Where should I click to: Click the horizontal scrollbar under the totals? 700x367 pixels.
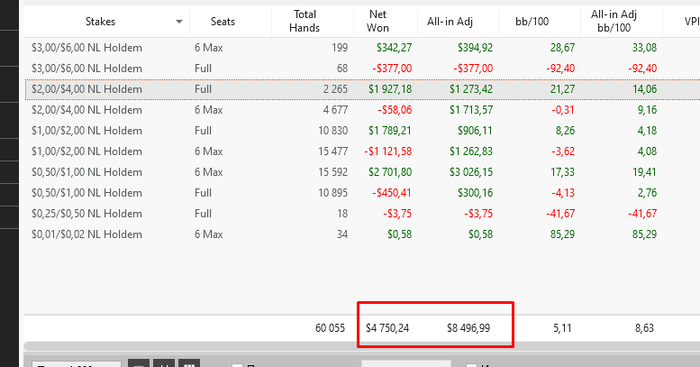(362, 346)
